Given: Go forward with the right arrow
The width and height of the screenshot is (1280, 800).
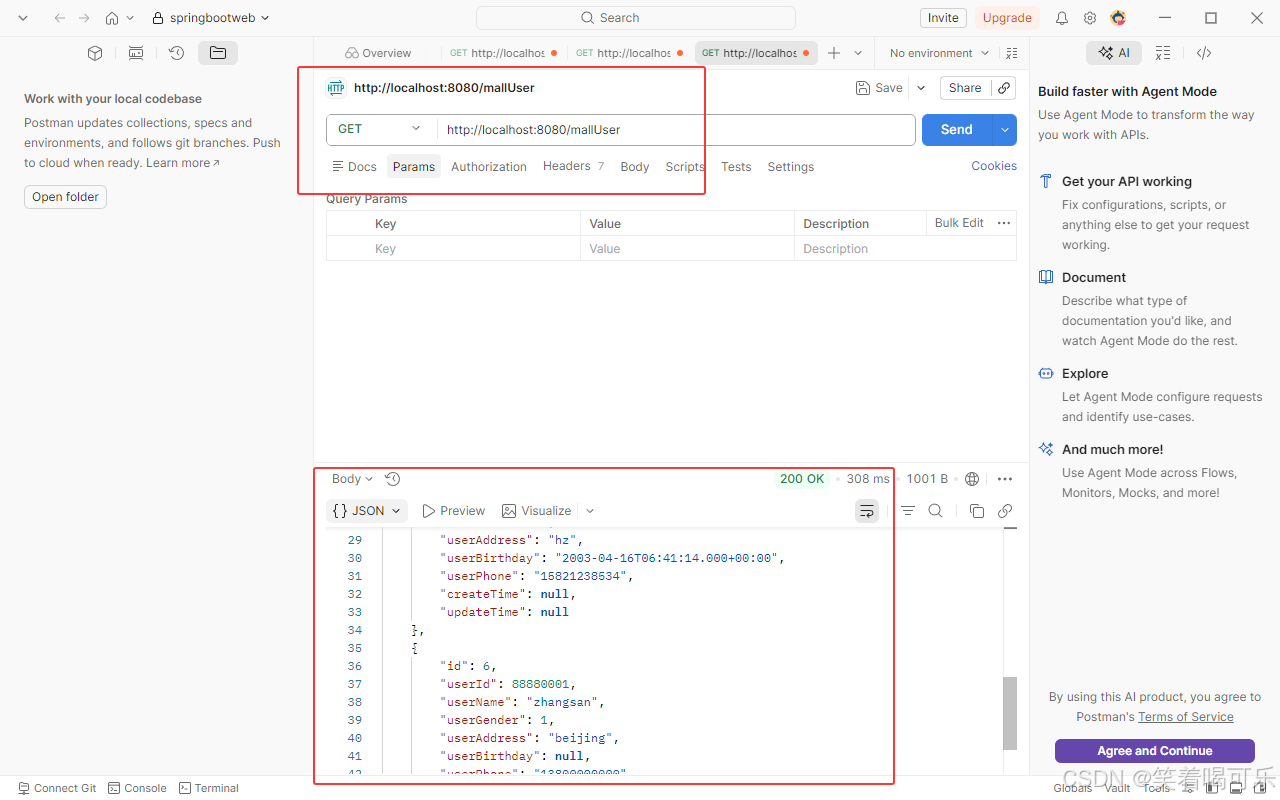Looking at the screenshot, I should (84, 18).
